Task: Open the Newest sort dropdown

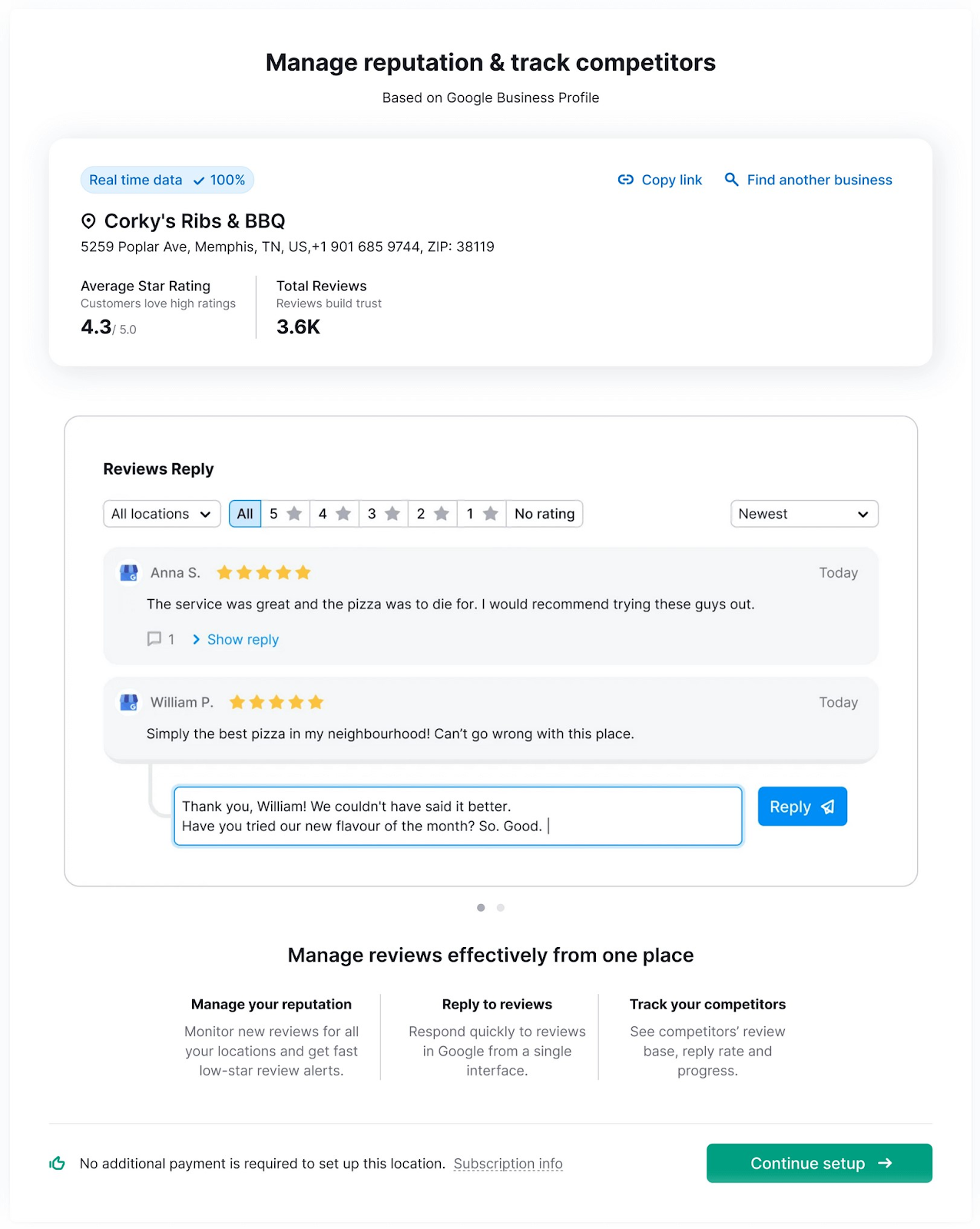Action: [x=804, y=514]
